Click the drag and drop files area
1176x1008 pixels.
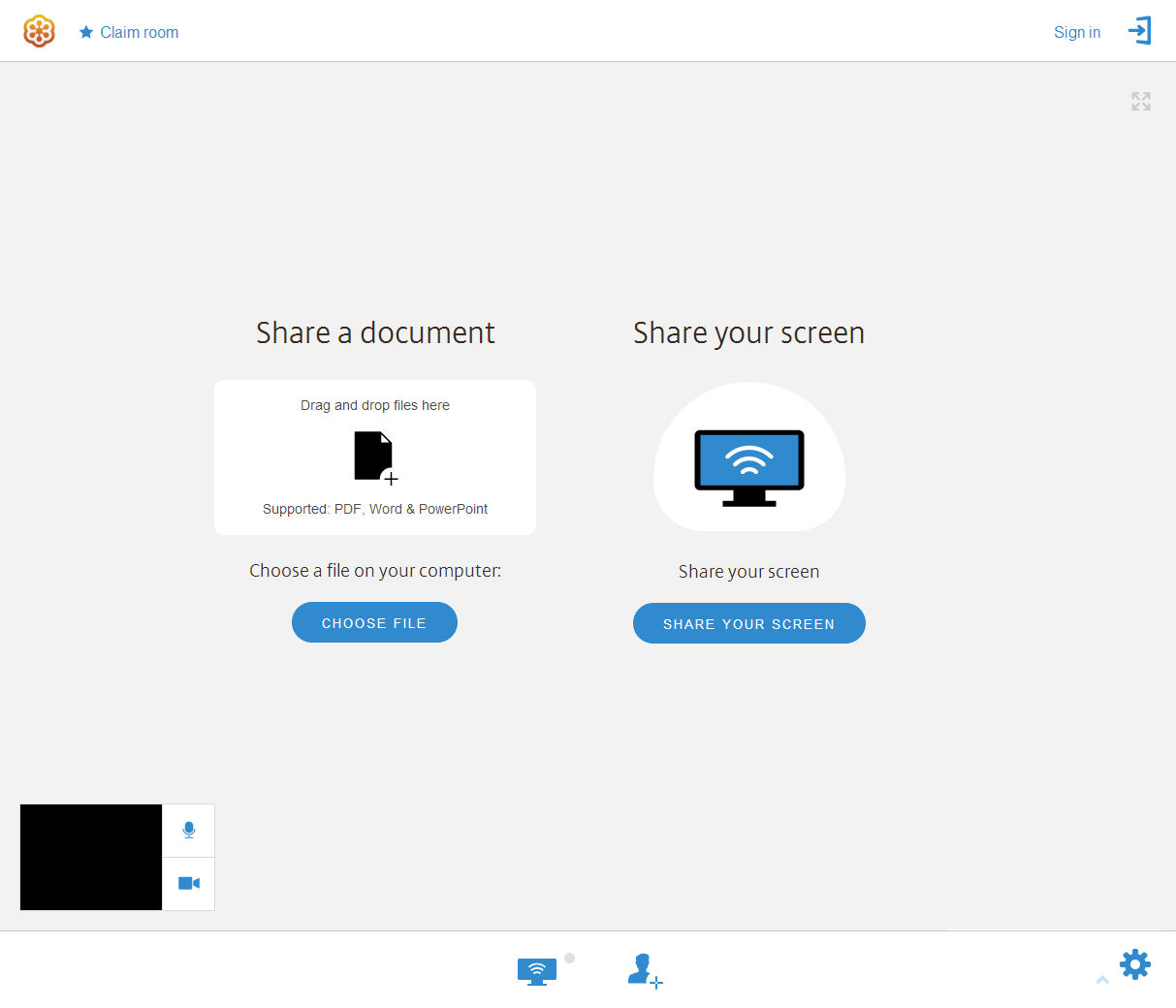[x=375, y=457]
